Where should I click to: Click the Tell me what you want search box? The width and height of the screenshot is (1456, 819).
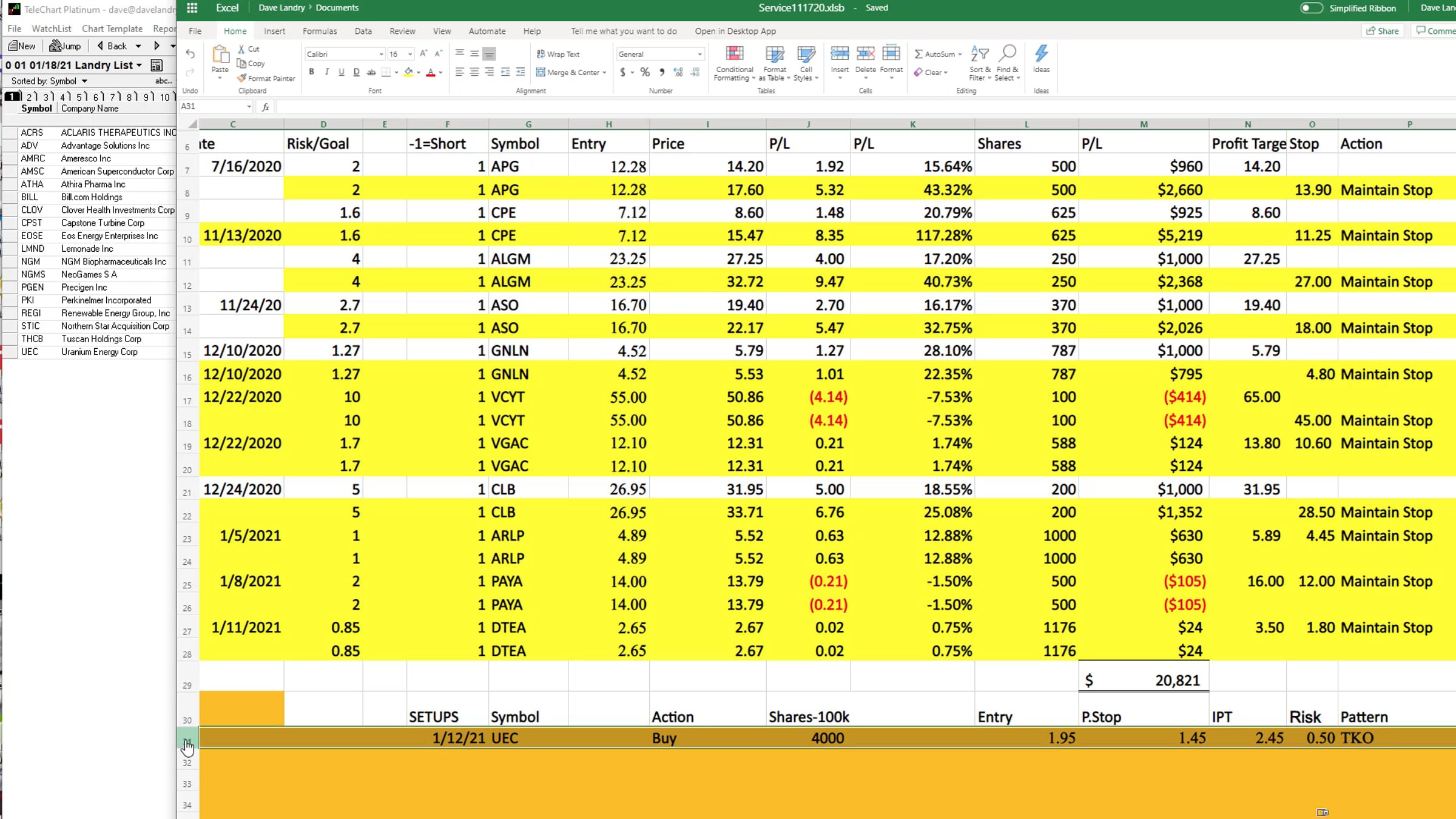click(624, 31)
